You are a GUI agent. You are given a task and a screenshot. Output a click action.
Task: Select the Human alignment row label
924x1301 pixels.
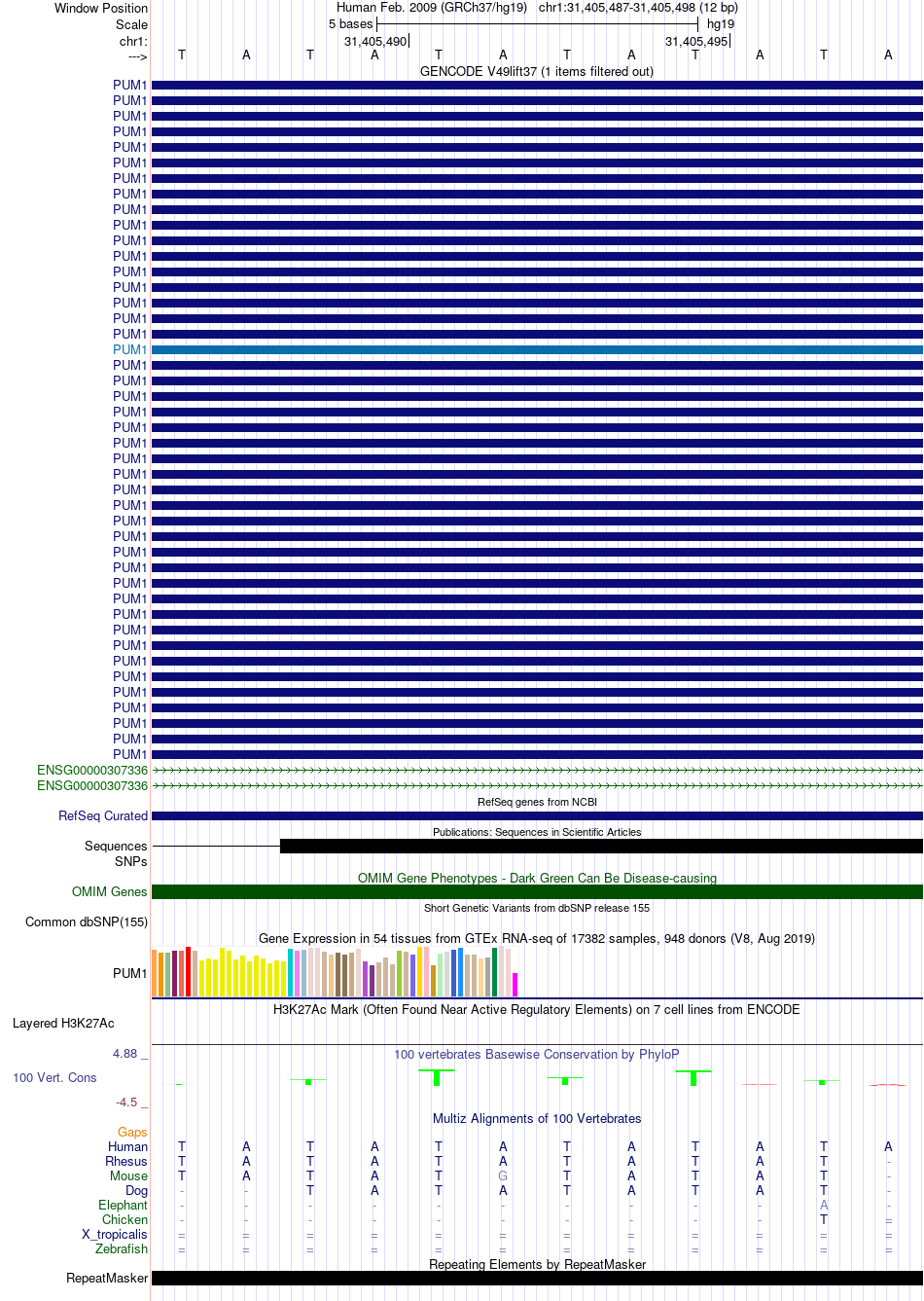click(x=127, y=1146)
